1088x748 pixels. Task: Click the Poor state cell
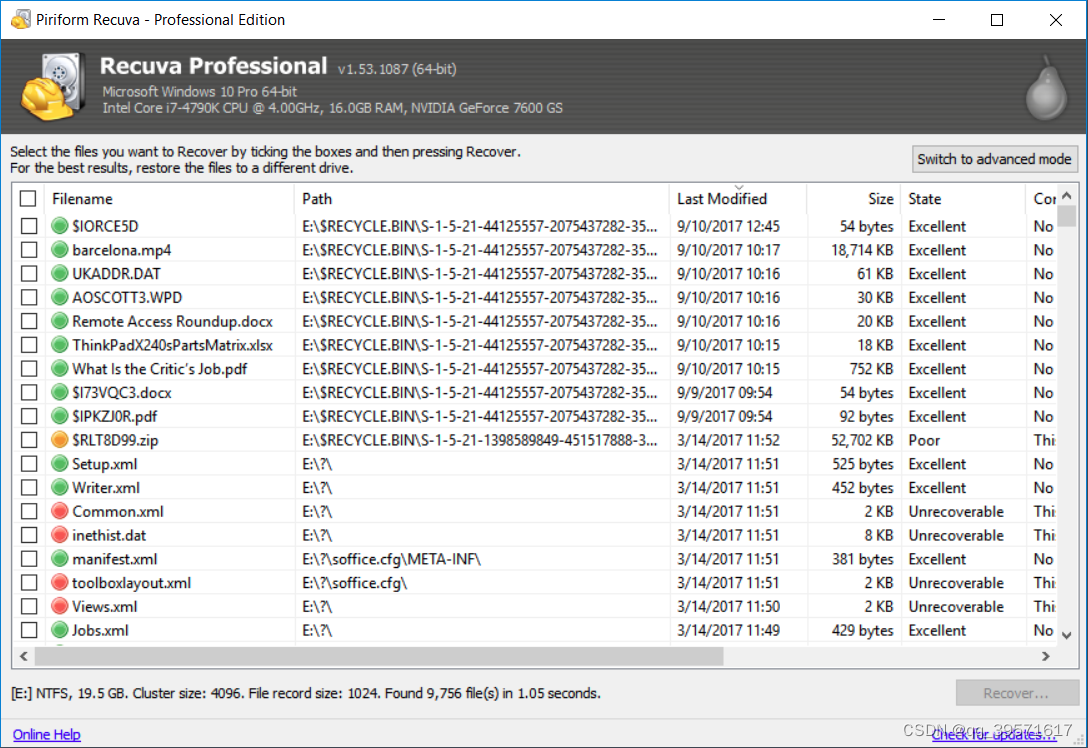point(924,440)
